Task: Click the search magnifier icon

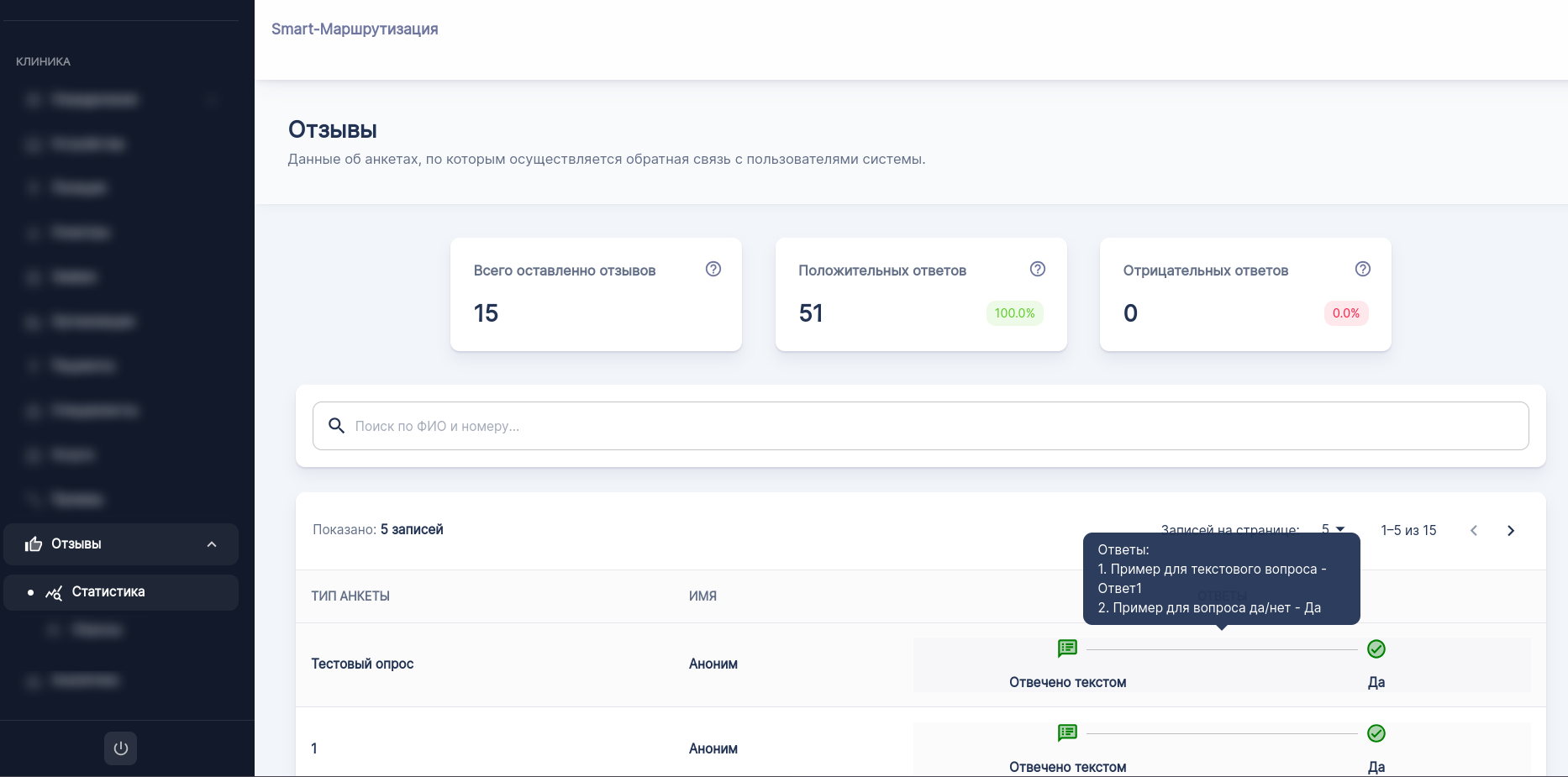Action: tap(336, 426)
